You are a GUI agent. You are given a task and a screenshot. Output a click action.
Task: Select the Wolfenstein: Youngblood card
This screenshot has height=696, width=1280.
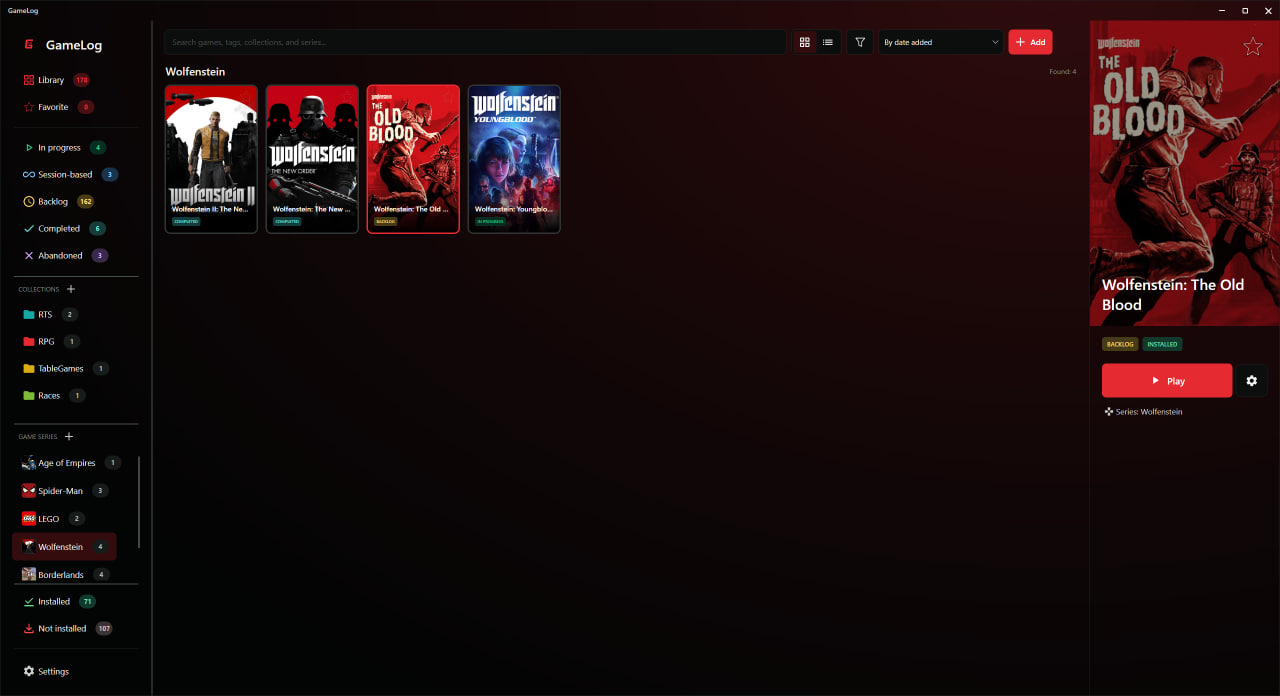click(514, 159)
